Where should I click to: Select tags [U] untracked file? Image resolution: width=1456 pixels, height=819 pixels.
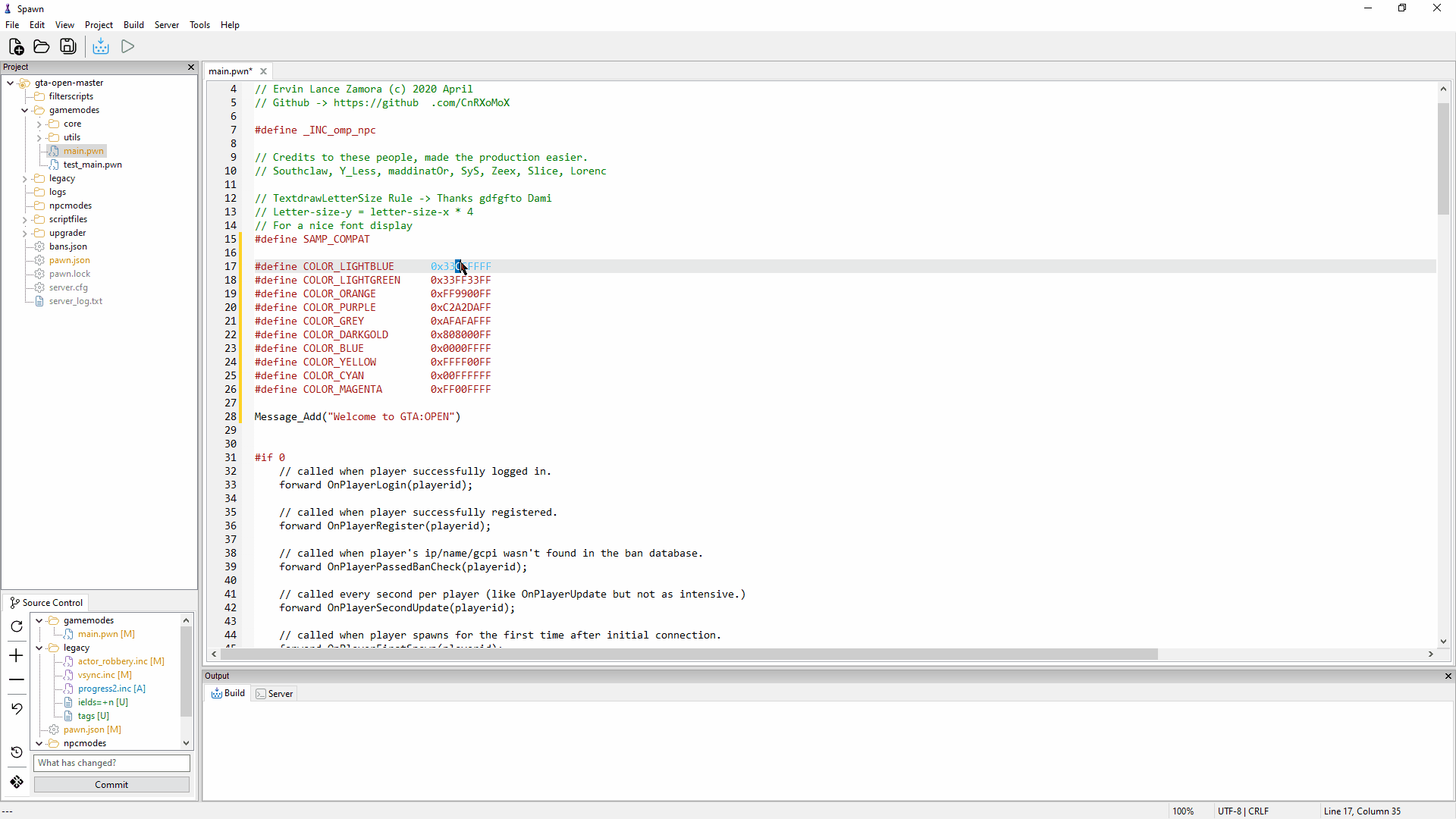(x=93, y=716)
